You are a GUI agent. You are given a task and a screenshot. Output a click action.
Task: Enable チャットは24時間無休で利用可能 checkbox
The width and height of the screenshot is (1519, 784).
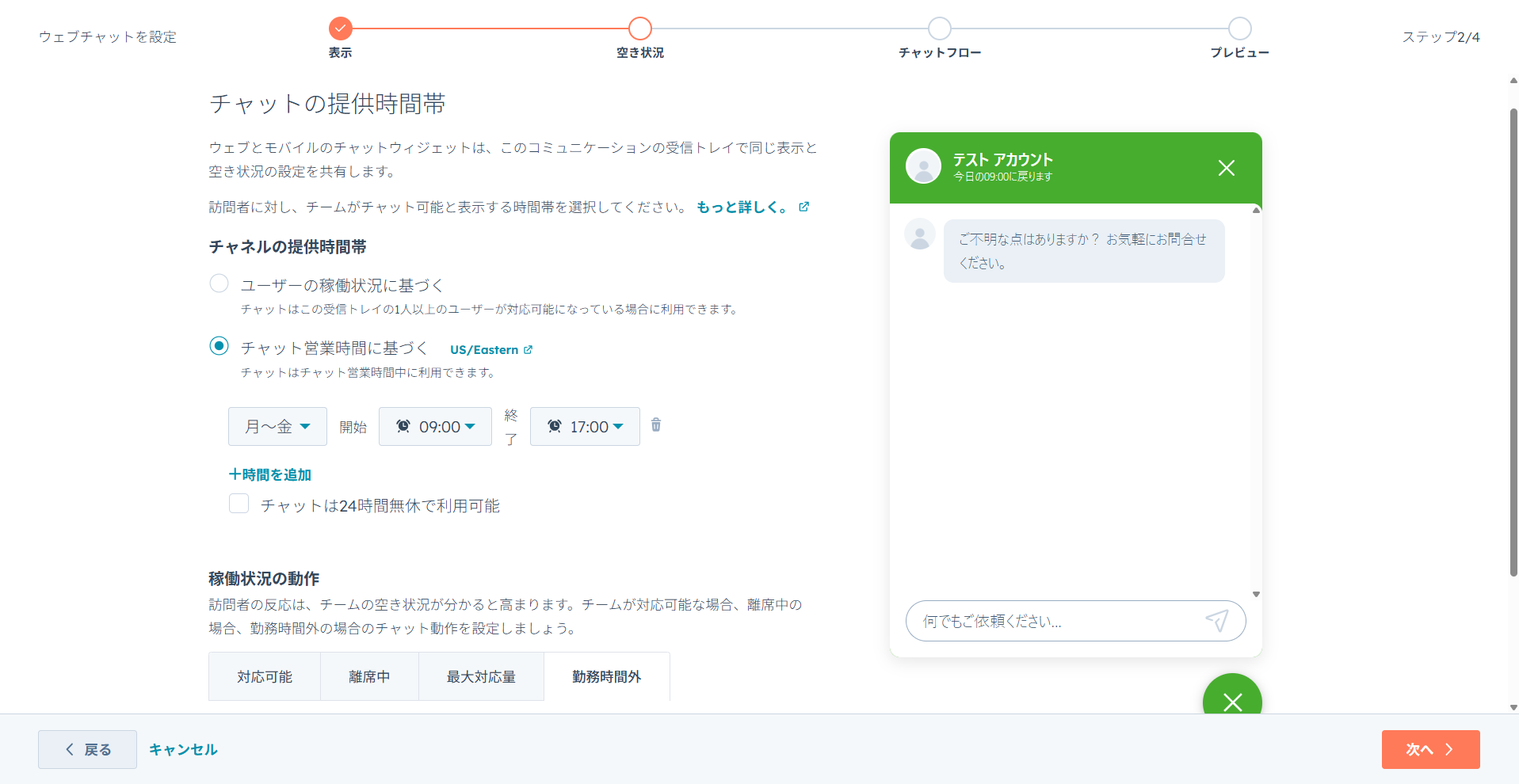[x=239, y=504]
